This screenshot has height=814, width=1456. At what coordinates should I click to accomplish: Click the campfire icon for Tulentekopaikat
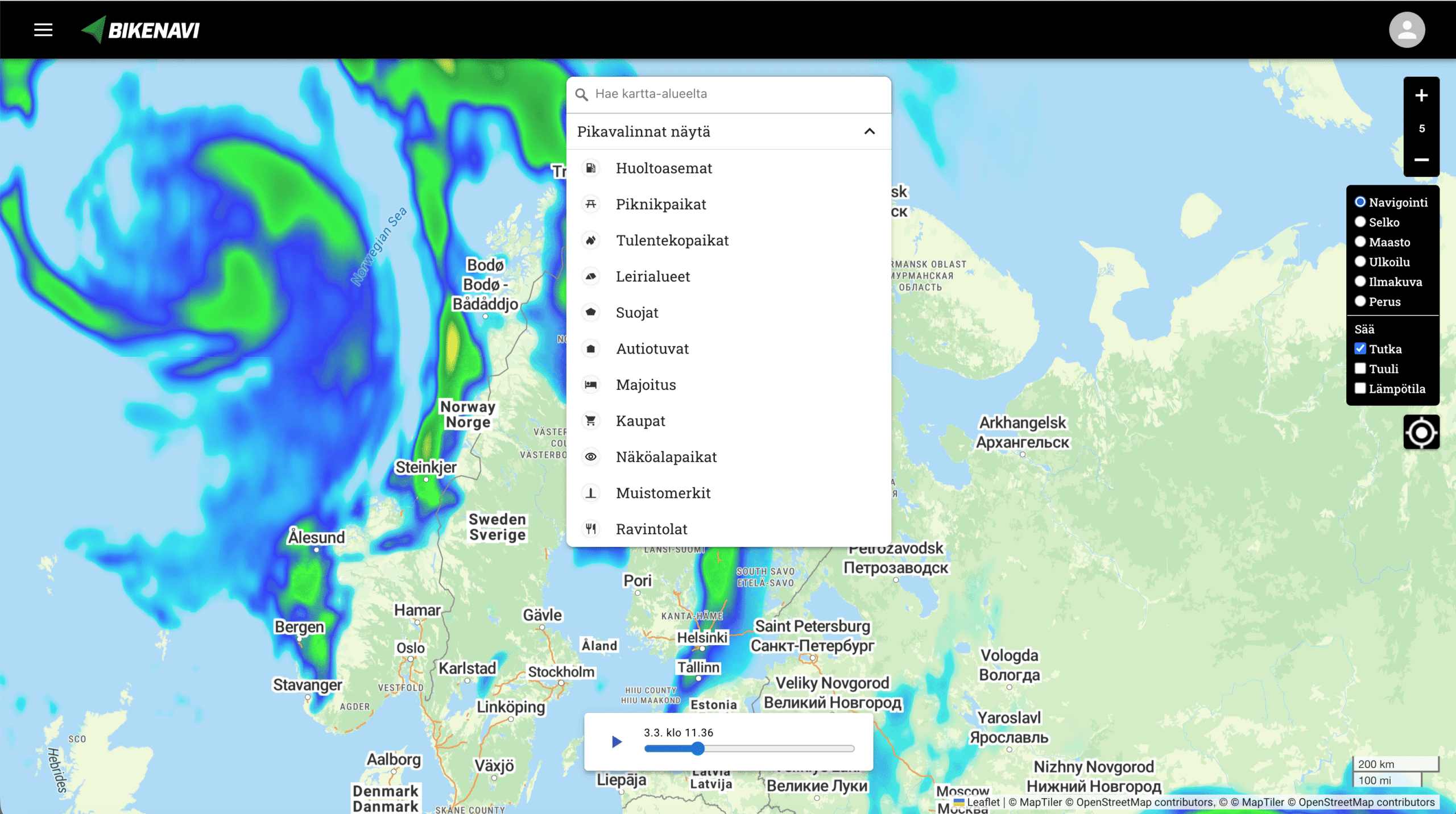591,240
